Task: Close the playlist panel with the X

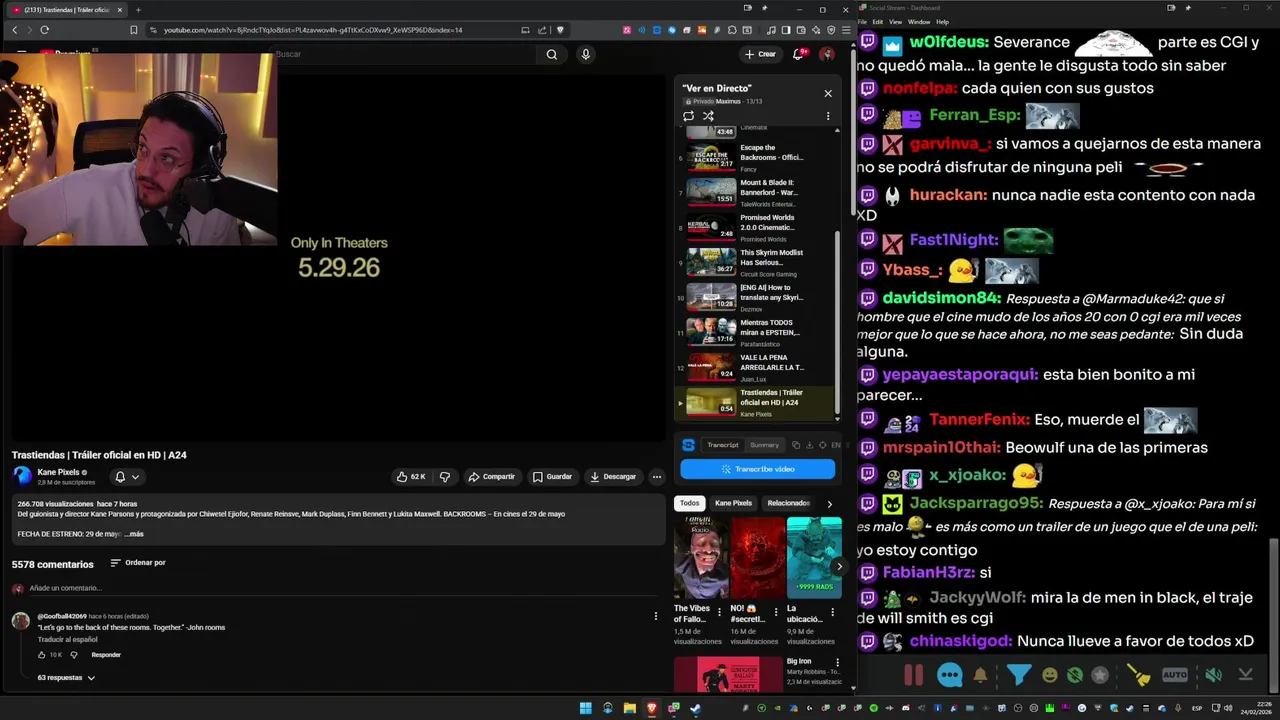Action: pos(828,93)
